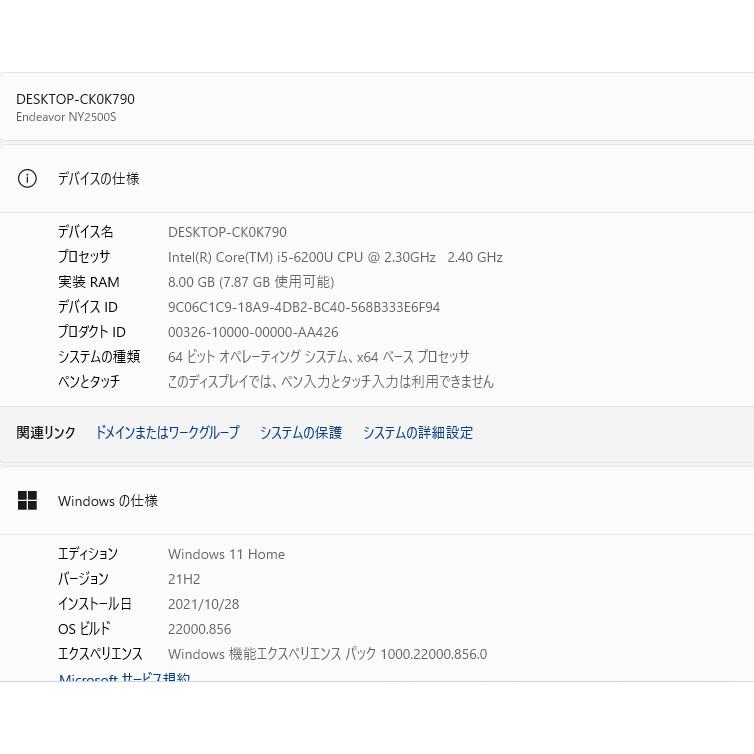Image resolution: width=754 pixels, height=754 pixels.
Task: Select the Endeavor NY2500S model text
Action: (66, 117)
